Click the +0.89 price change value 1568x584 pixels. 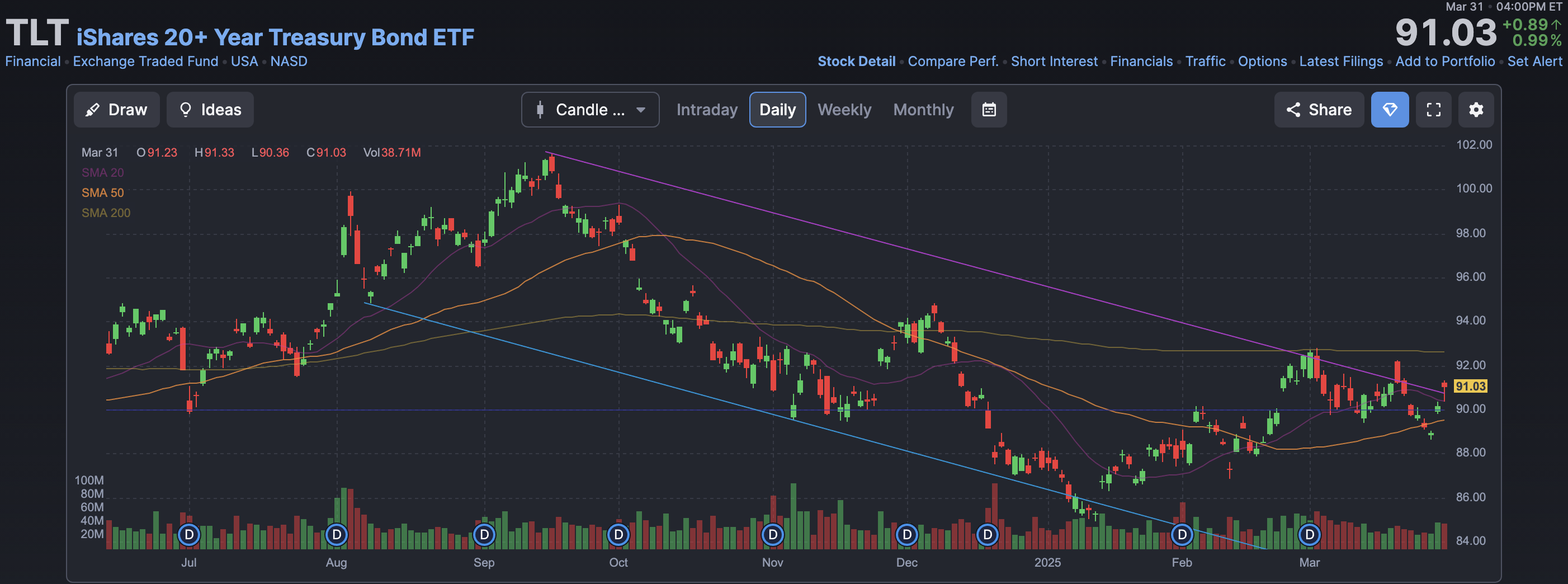coord(1525,25)
